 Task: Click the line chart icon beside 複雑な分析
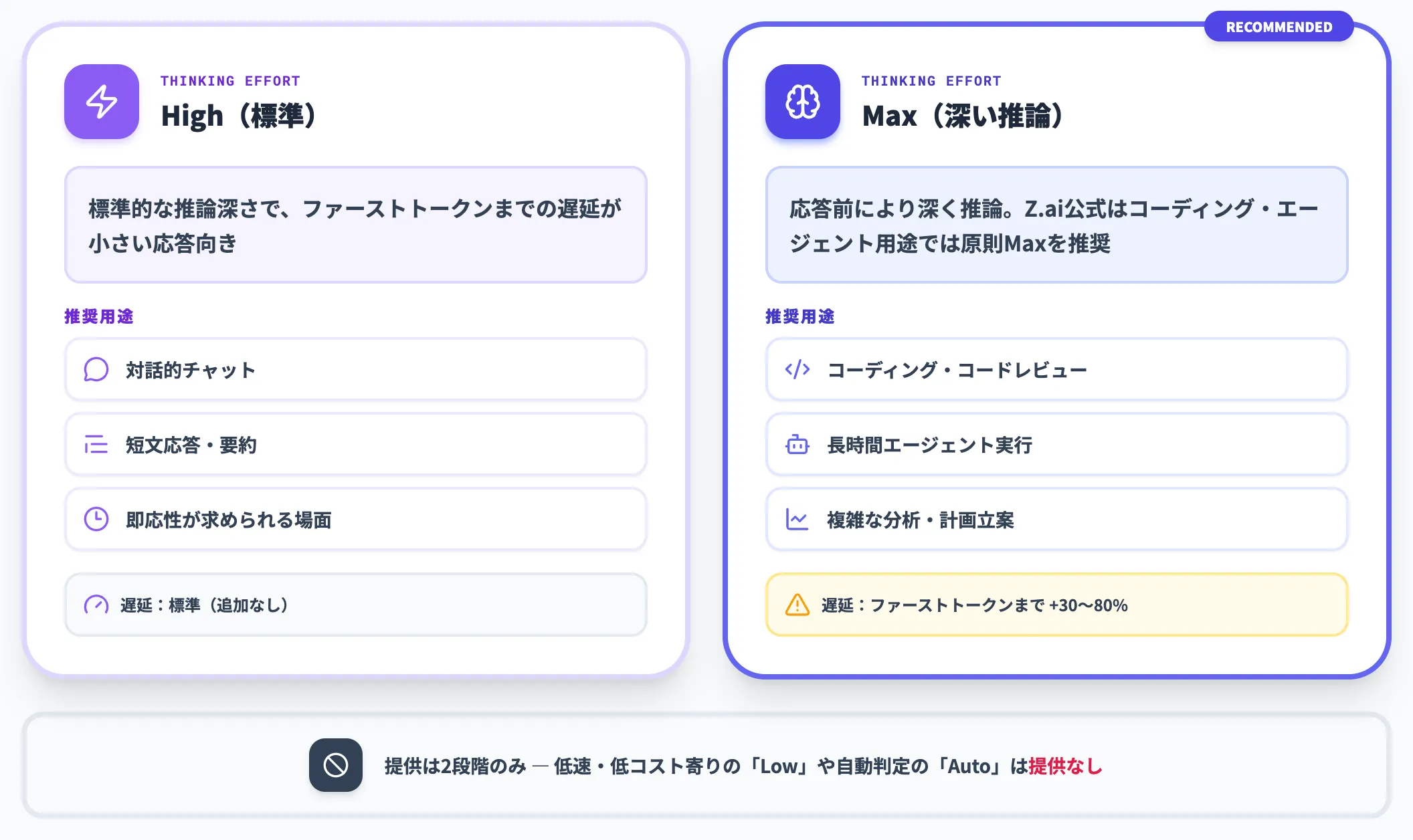click(797, 519)
